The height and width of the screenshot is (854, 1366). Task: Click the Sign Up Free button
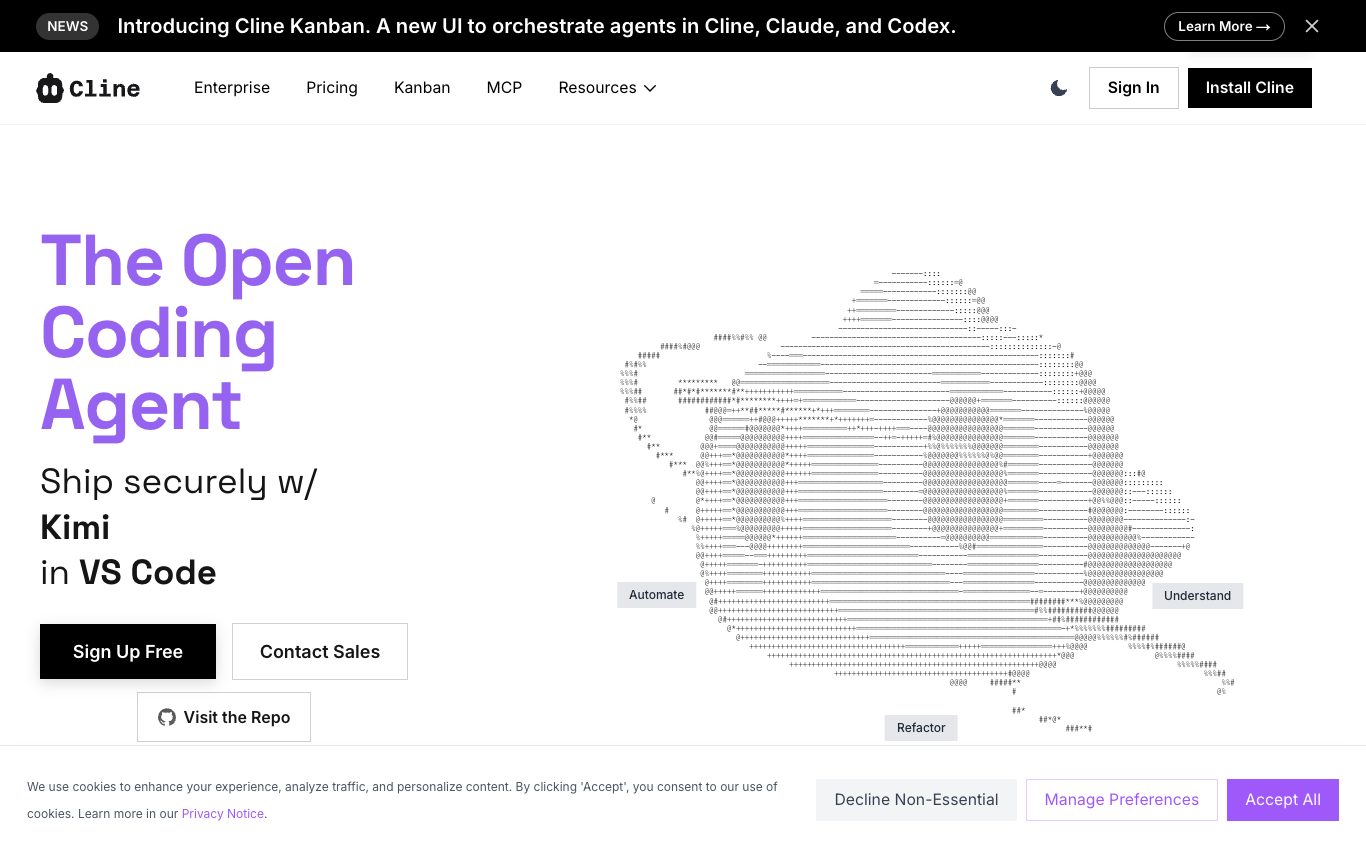click(128, 652)
